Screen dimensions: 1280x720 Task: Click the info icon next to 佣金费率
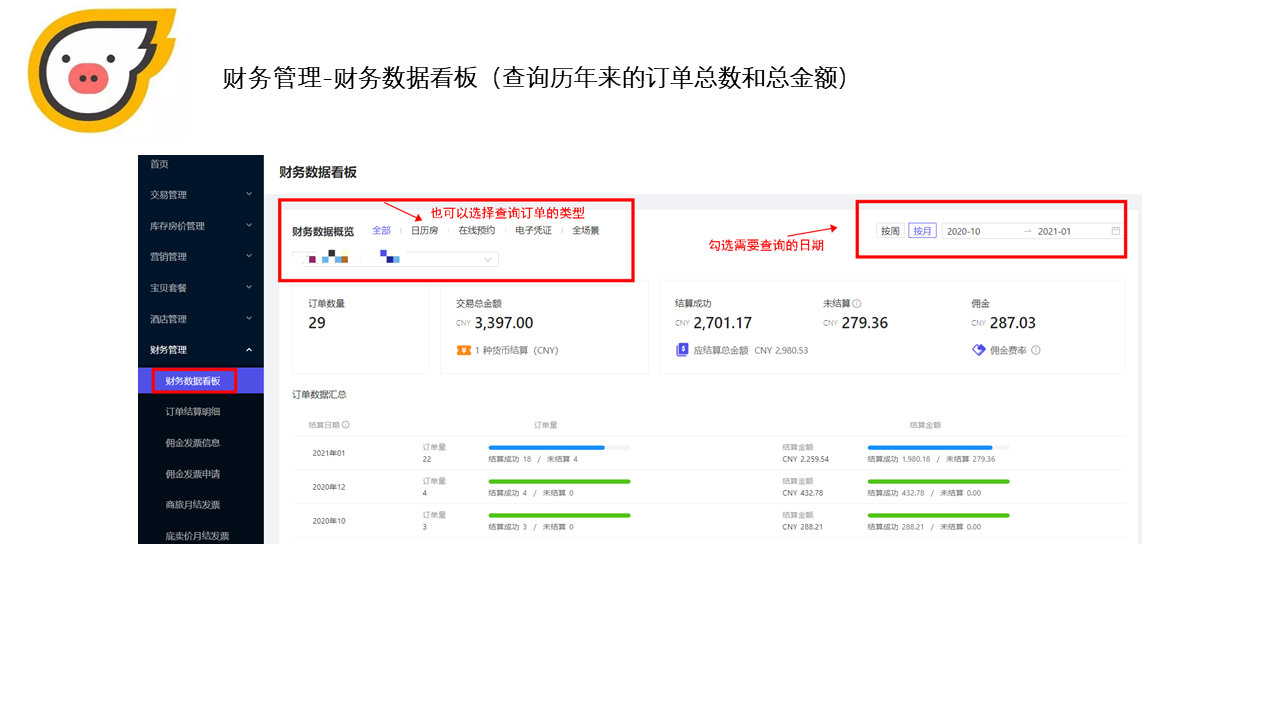[1036, 350]
